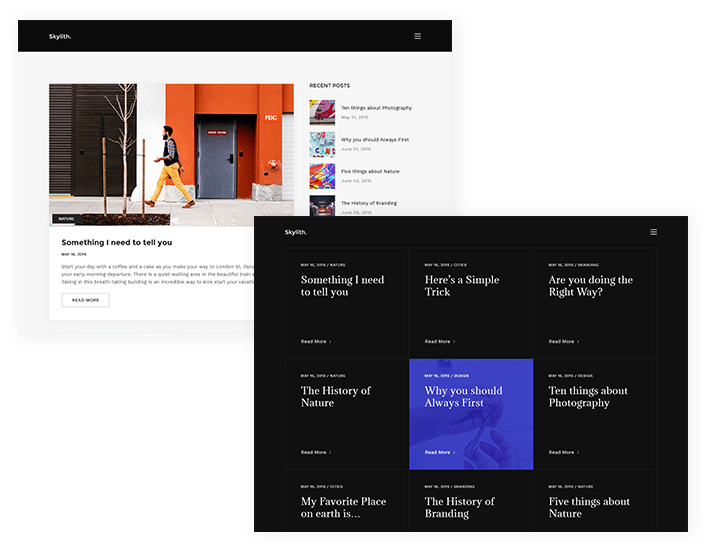Open the highlighted blue 'Why you should Always First' card
Viewport: 709px width, 552px height.
470,414
